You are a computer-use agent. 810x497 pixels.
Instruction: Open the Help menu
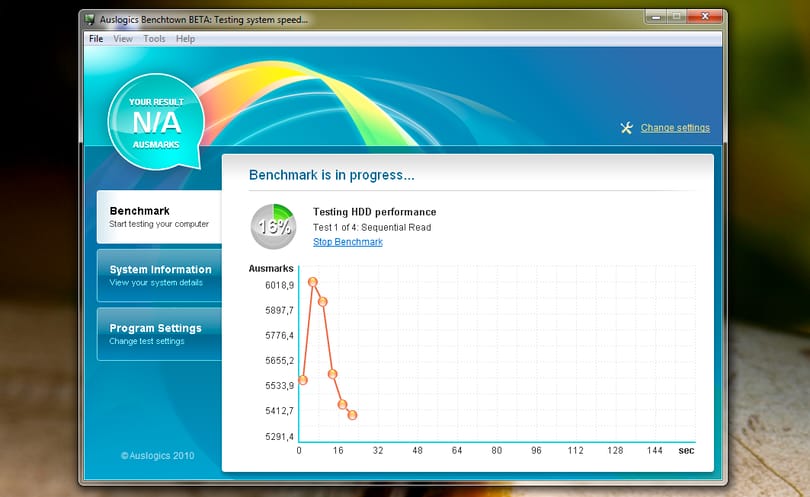(x=185, y=39)
